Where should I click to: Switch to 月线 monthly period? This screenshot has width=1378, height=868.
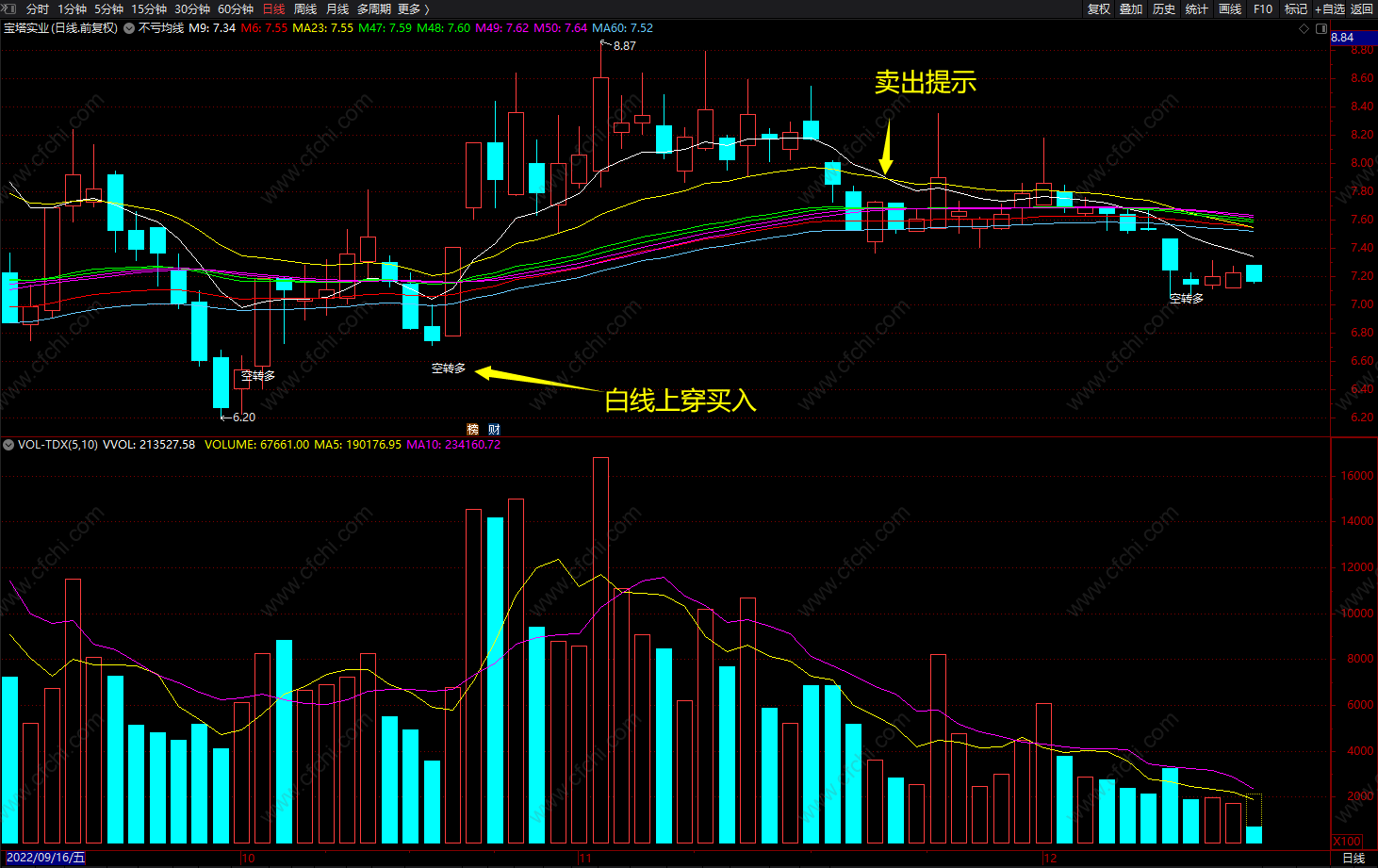pyautogui.click(x=337, y=8)
